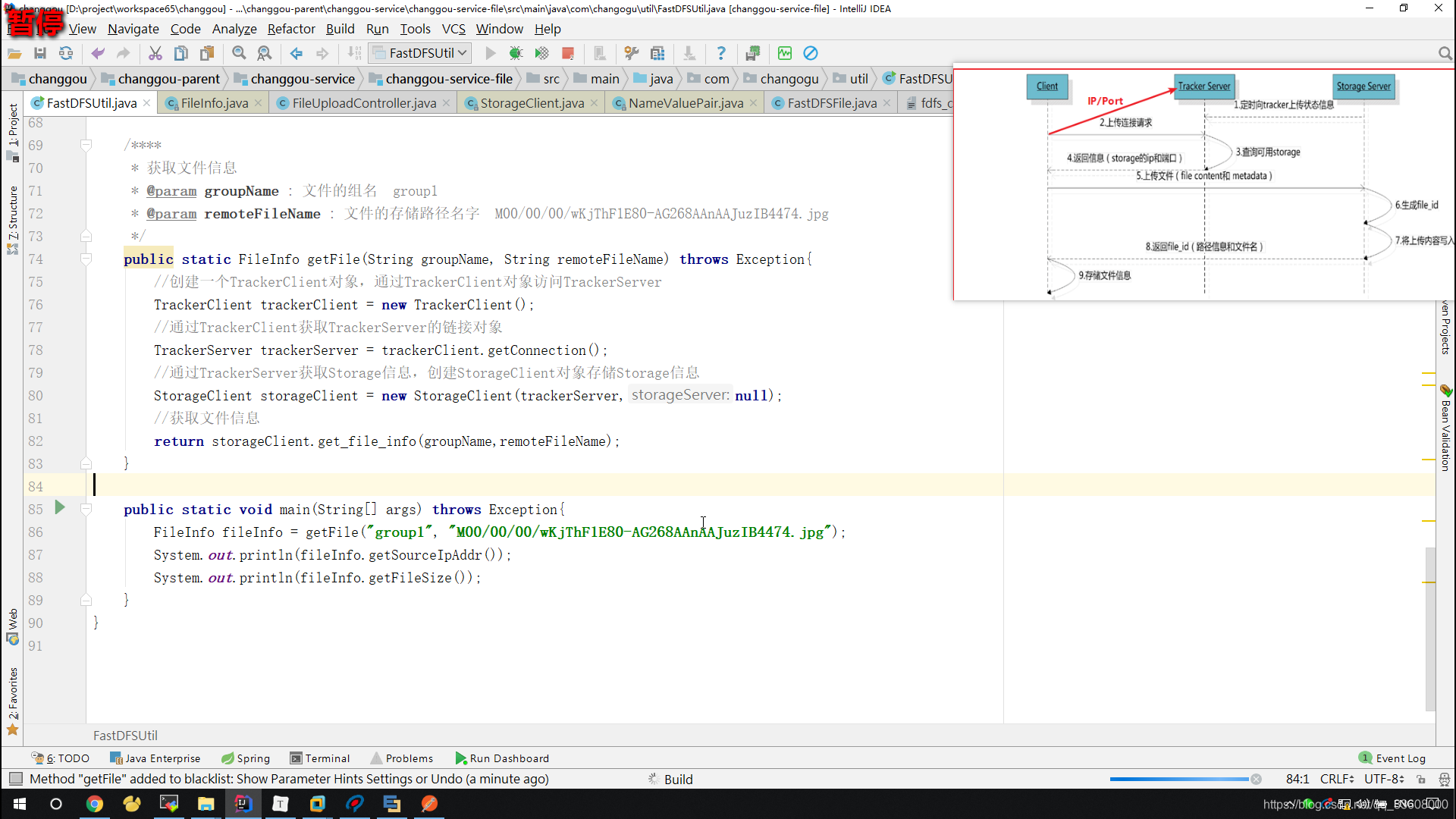Click the blue circle-slash toolbar icon
The image size is (1456, 819).
click(x=811, y=53)
